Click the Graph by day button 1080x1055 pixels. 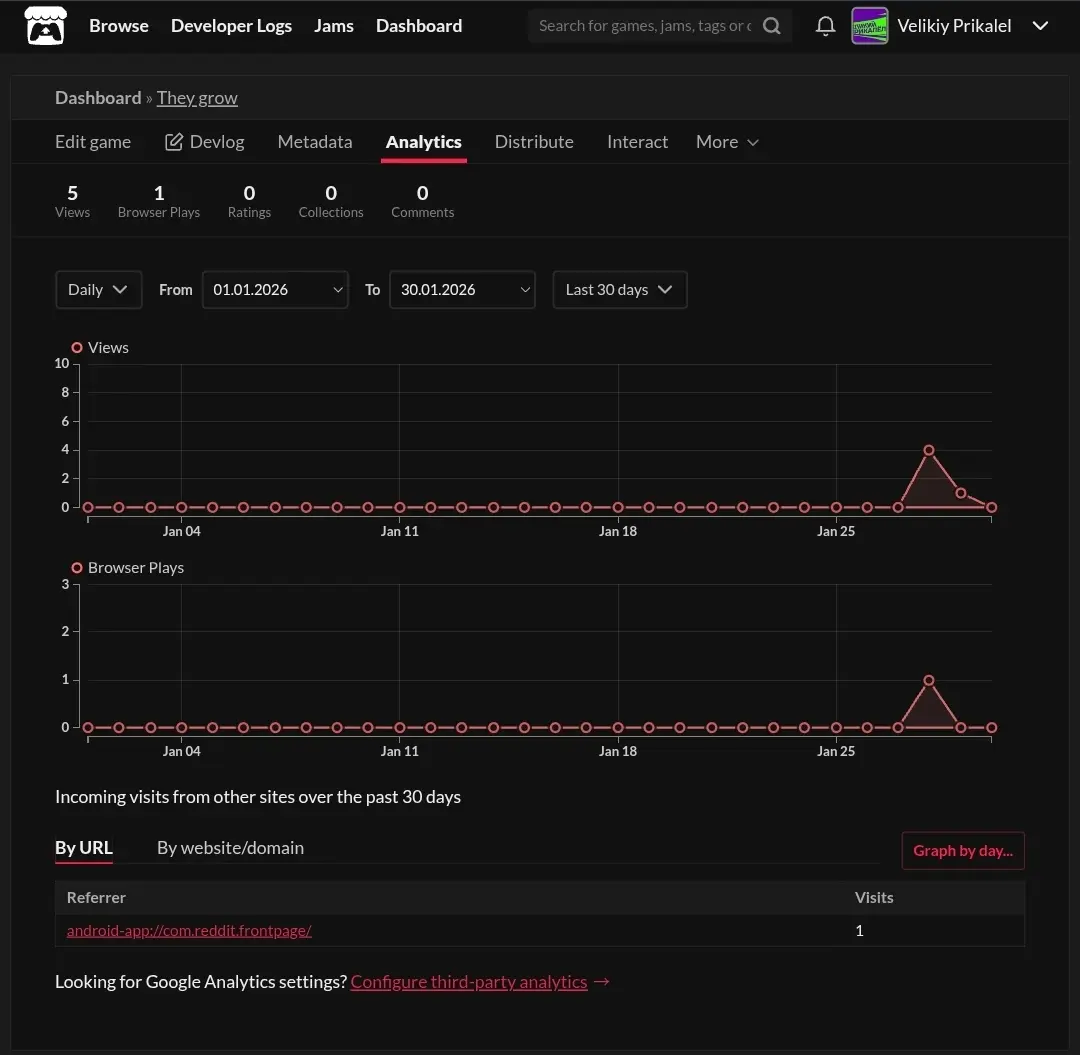(962, 851)
